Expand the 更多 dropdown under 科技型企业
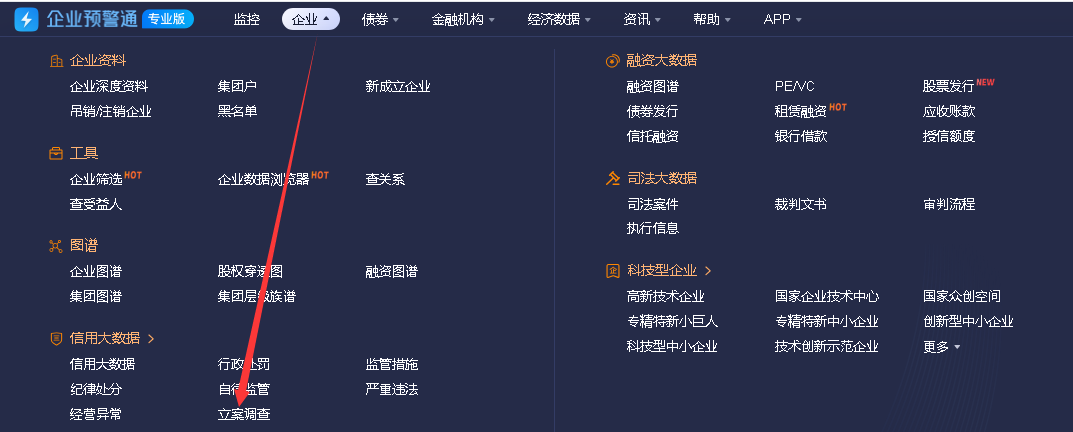This screenshot has width=1073, height=432. 942,347
